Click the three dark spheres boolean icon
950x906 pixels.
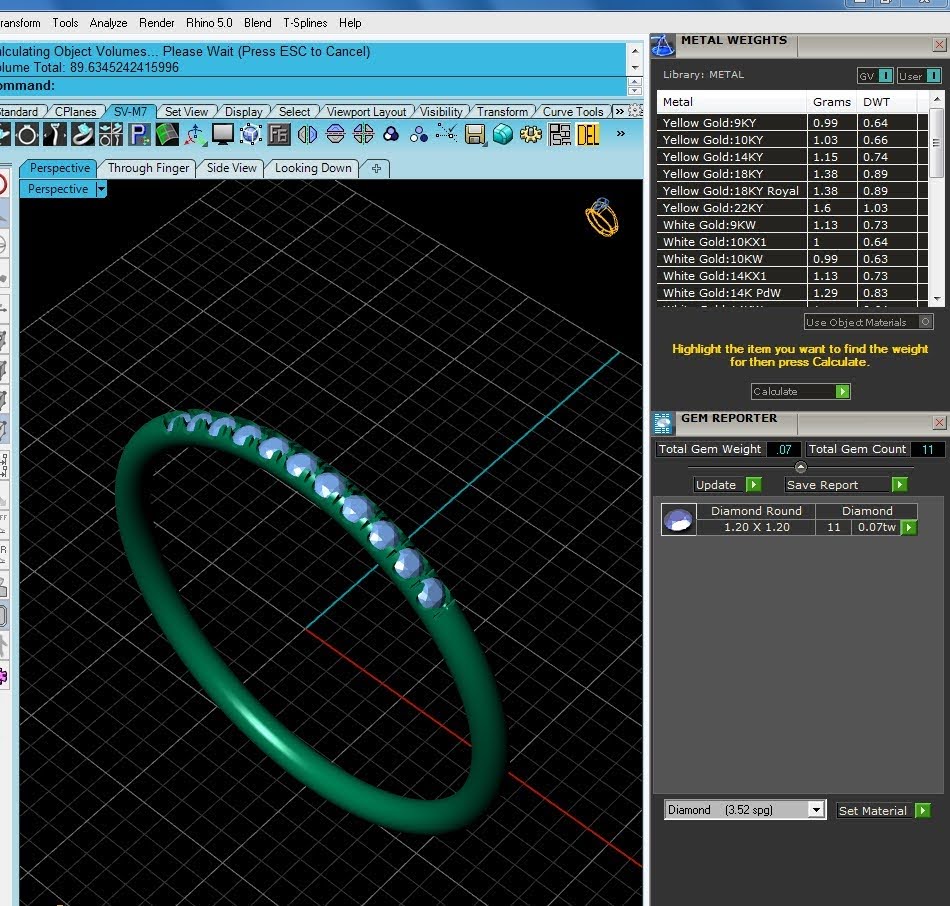coord(391,135)
